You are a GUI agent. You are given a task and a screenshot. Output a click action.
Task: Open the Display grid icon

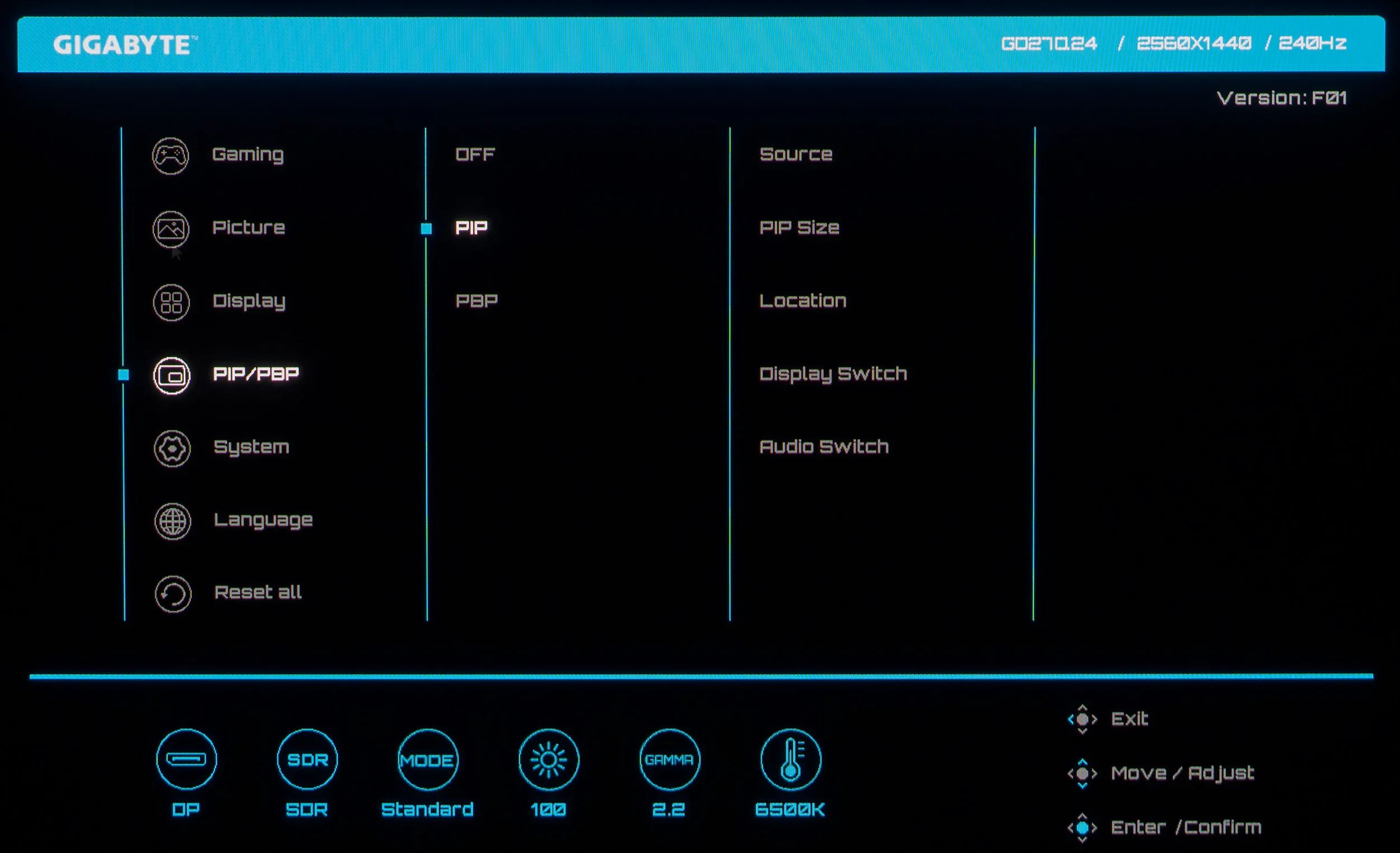tap(171, 302)
